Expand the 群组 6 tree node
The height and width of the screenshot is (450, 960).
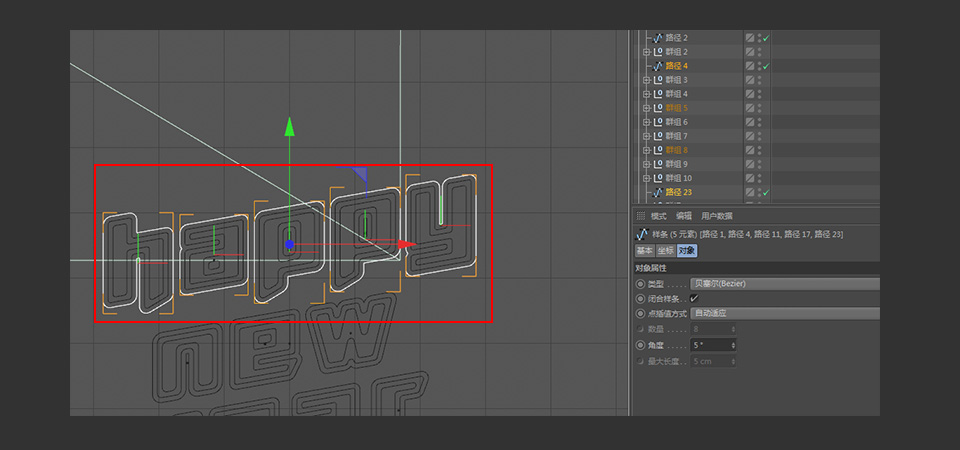646,122
